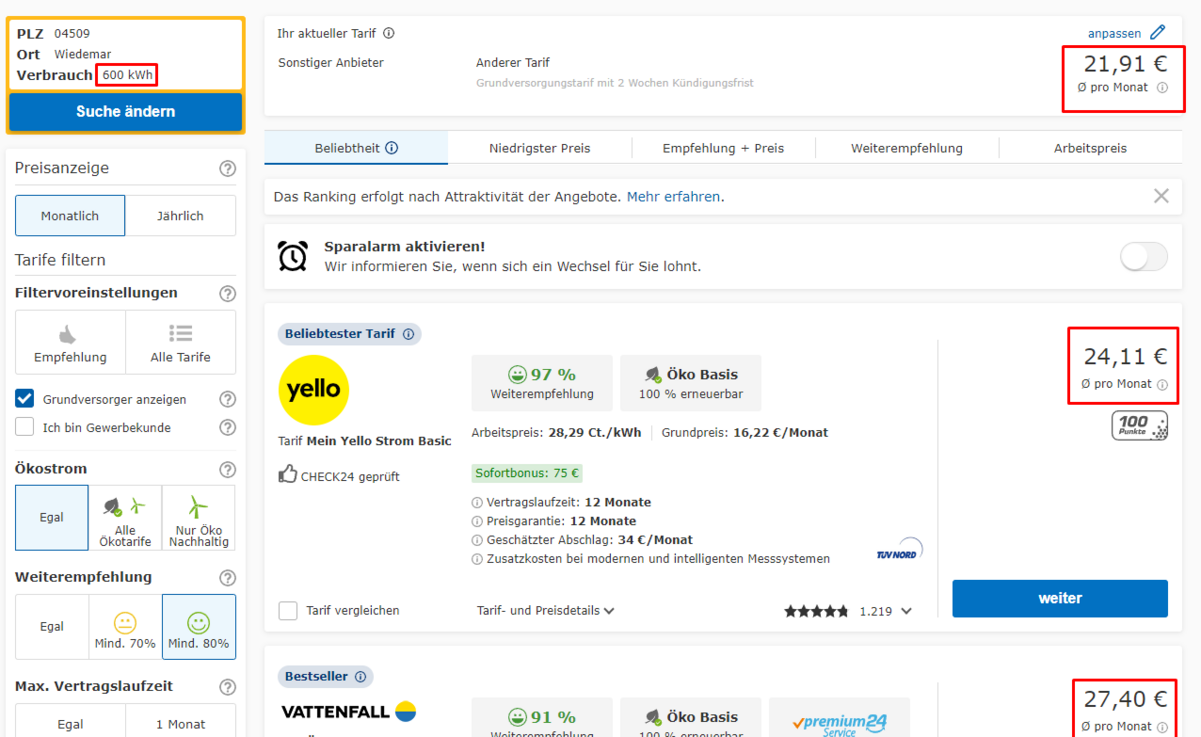The height and width of the screenshot is (737, 1201).
Task: Click info icon beside Geschätzter Abschlag
Action: pos(477,540)
